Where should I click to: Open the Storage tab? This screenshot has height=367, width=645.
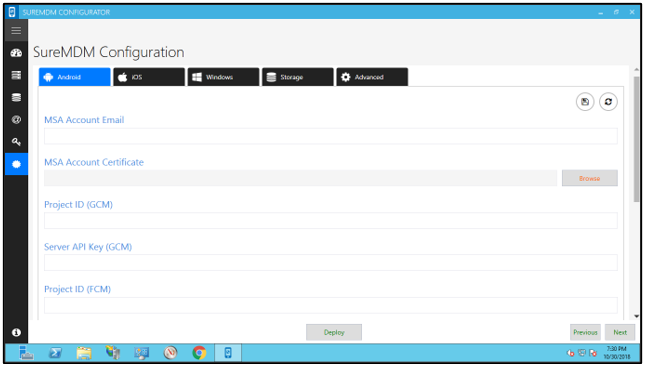[298, 77]
